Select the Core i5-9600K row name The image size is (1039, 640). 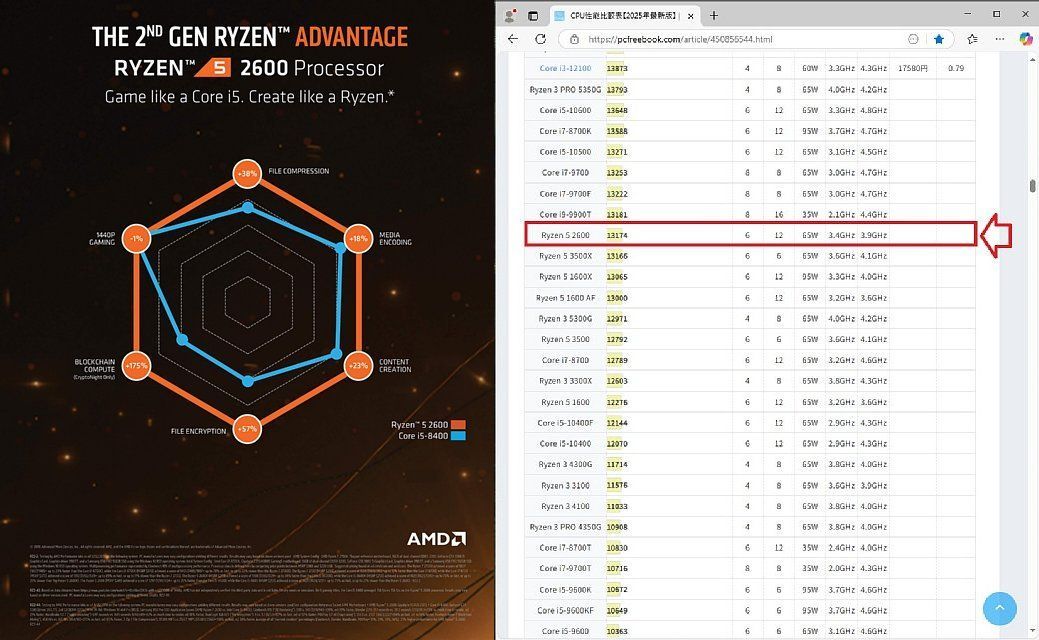[565, 590]
